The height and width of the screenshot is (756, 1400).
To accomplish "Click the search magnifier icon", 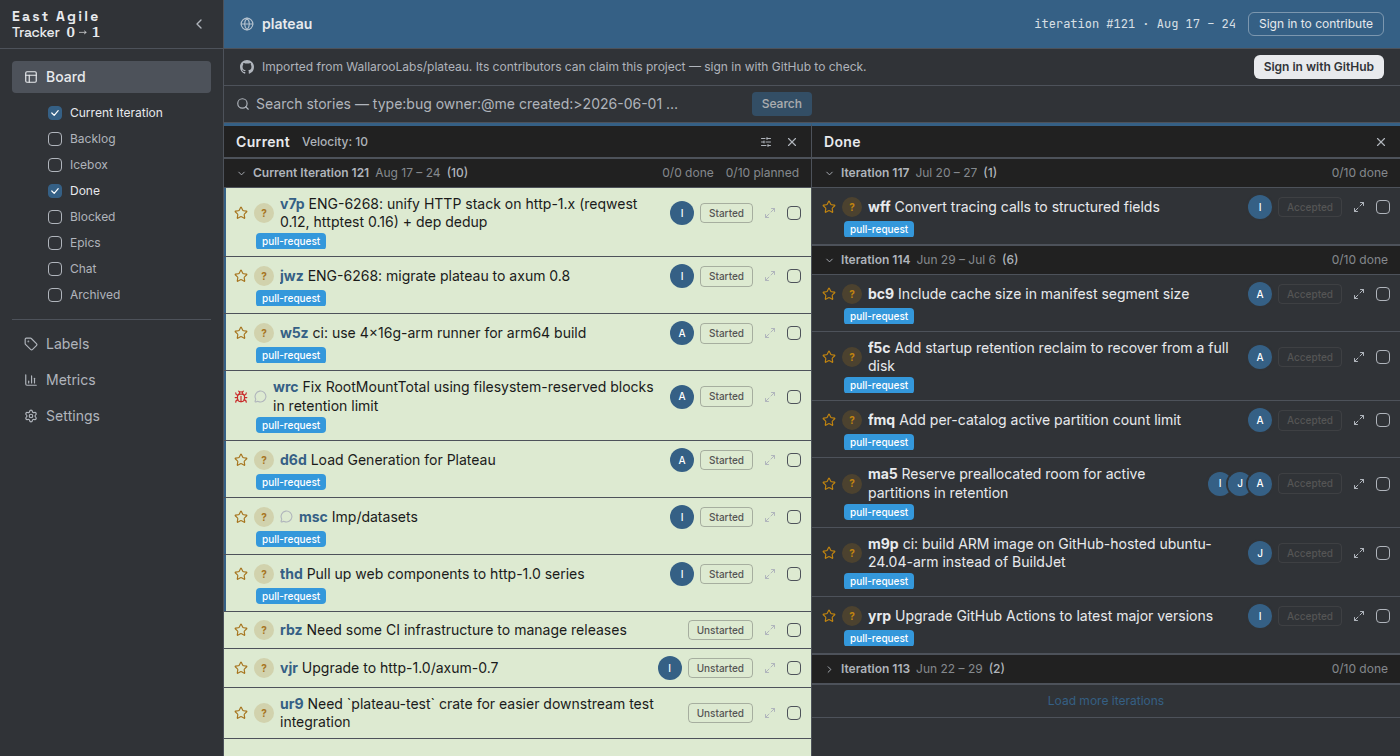I will click(243, 104).
